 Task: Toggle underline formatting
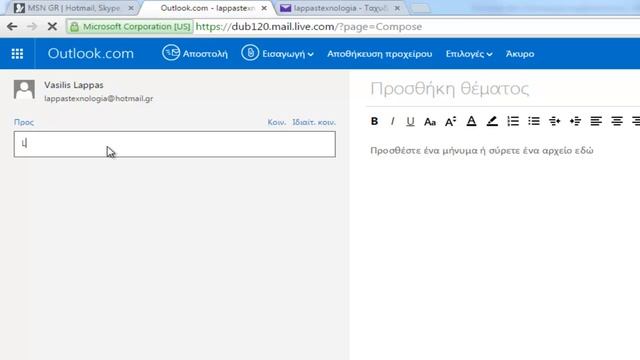tap(410, 121)
